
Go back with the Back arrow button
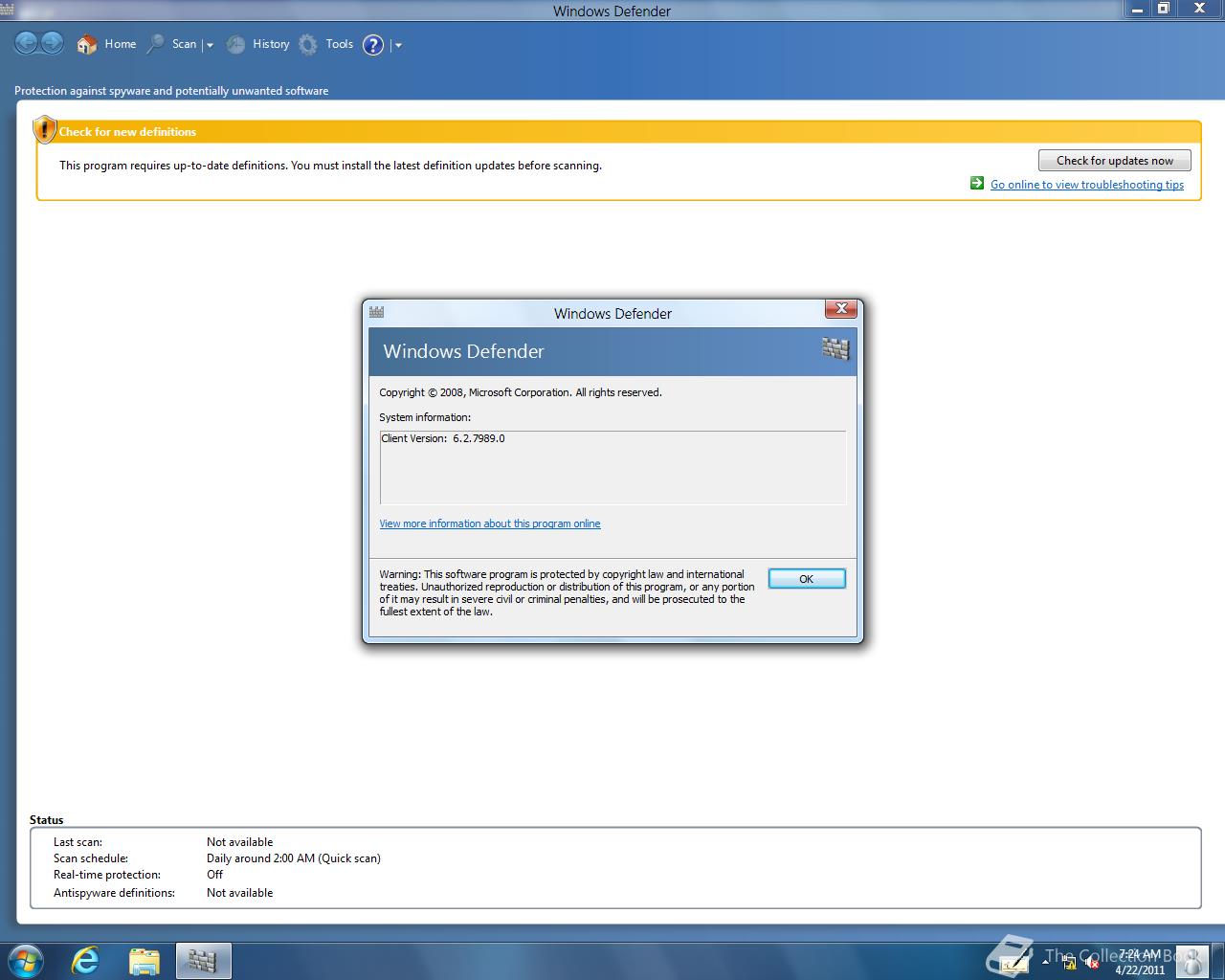tap(26, 43)
